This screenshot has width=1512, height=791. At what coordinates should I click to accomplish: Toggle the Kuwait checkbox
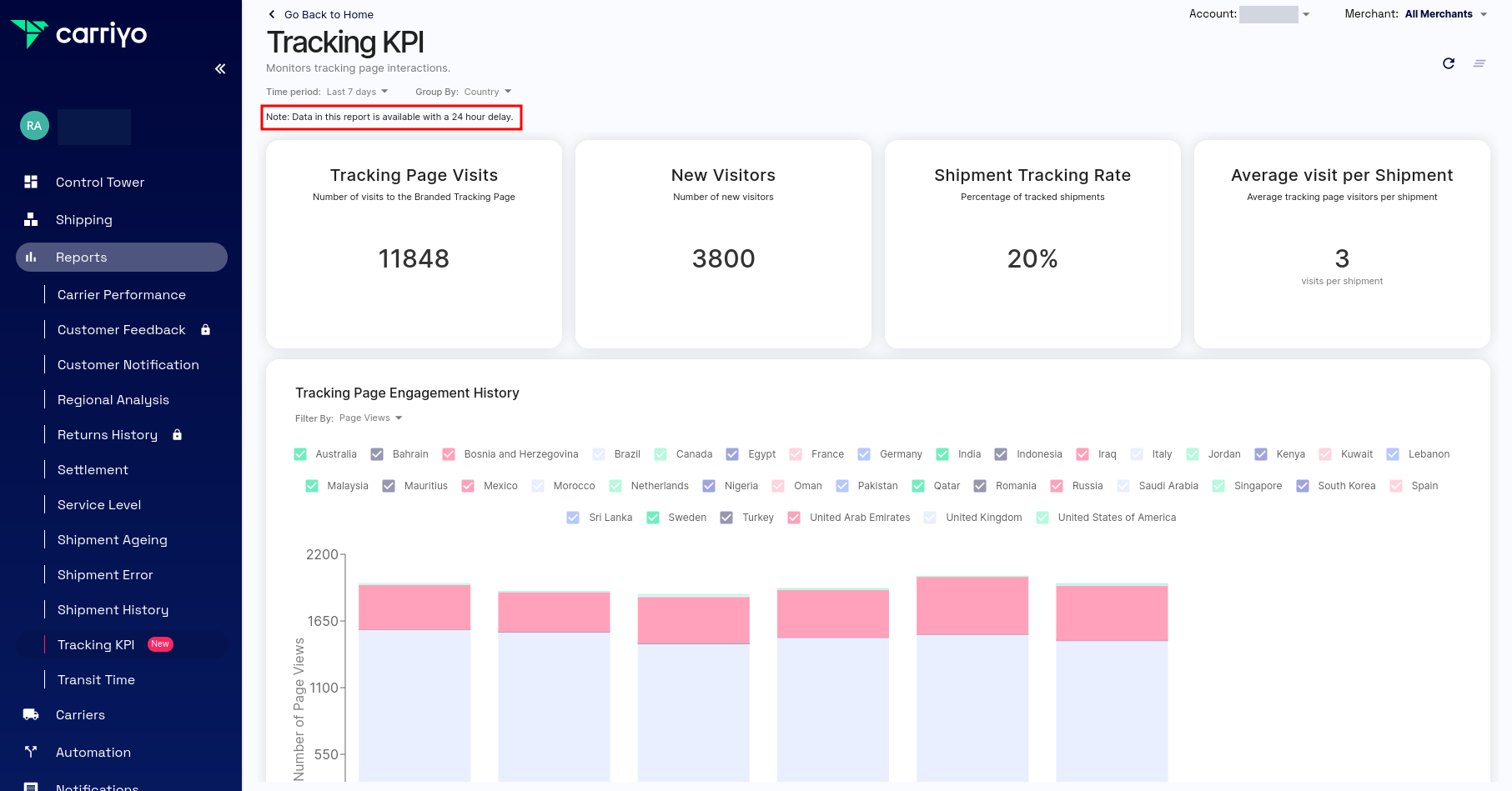point(1325,454)
